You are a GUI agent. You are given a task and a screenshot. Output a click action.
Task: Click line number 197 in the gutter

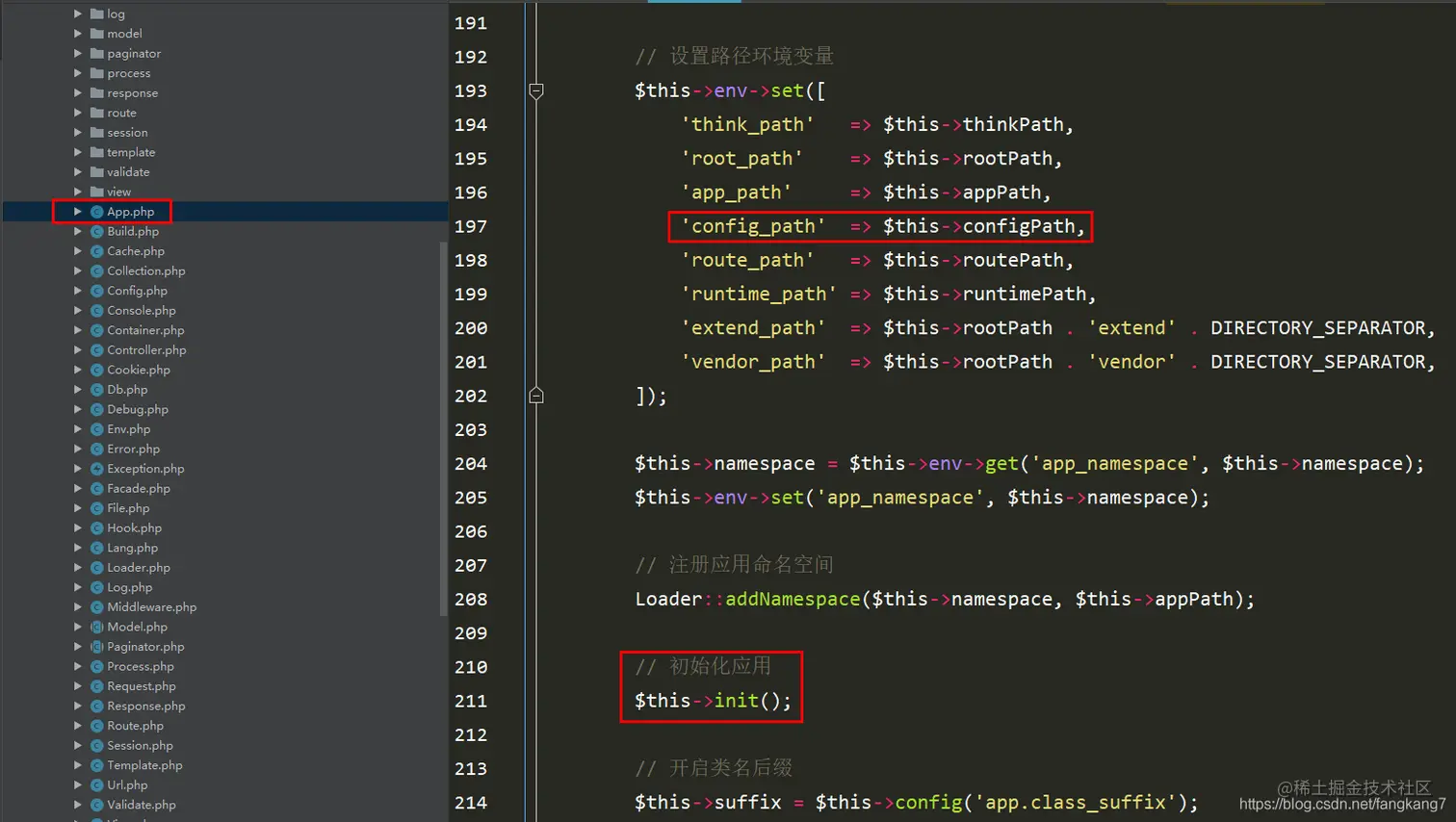471,226
